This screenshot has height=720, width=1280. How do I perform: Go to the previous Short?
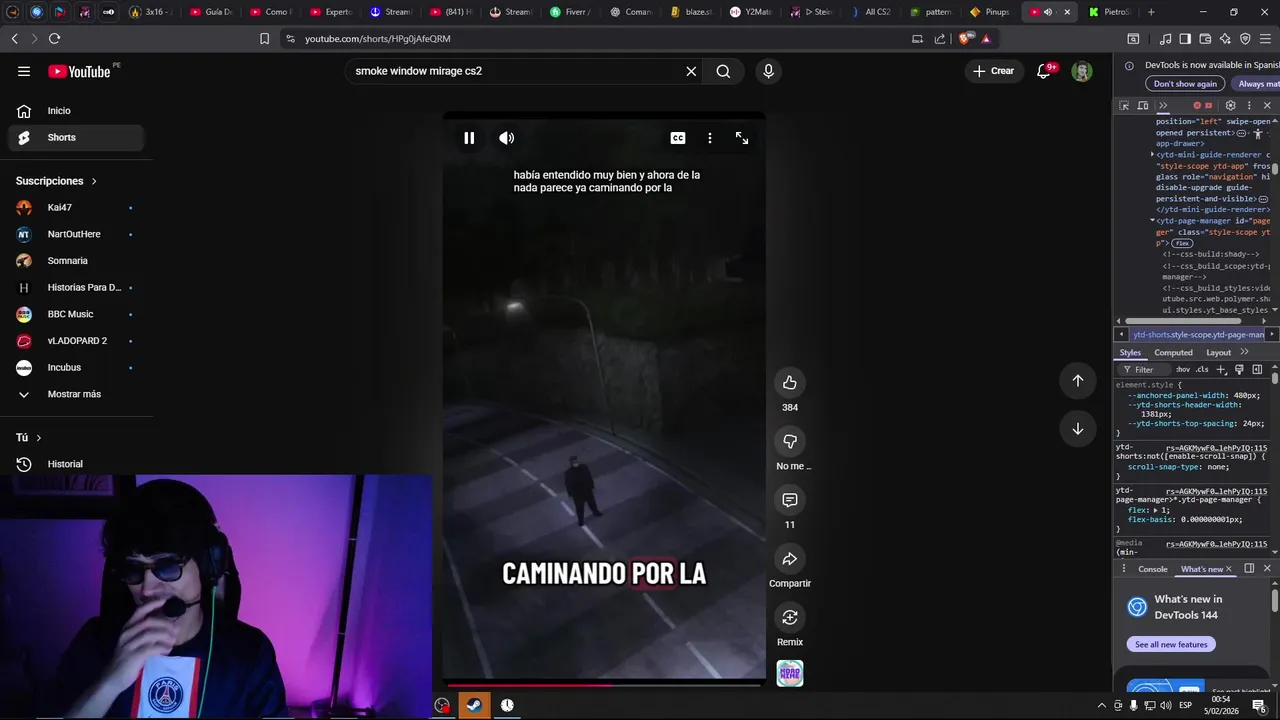[x=1078, y=380]
